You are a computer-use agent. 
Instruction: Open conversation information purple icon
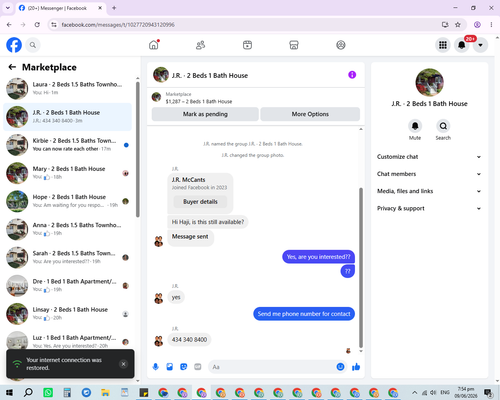coord(352,75)
